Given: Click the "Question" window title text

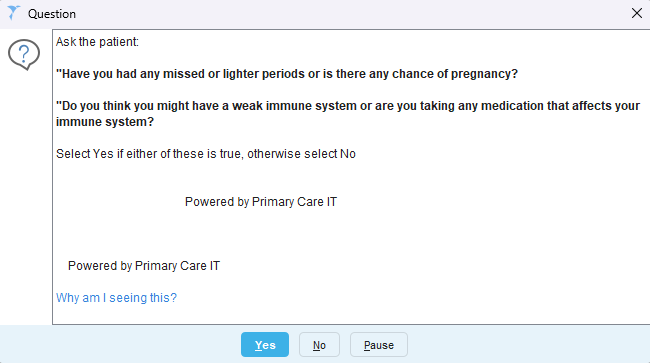Looking at the screenshot, I should (x=52, y=14).
